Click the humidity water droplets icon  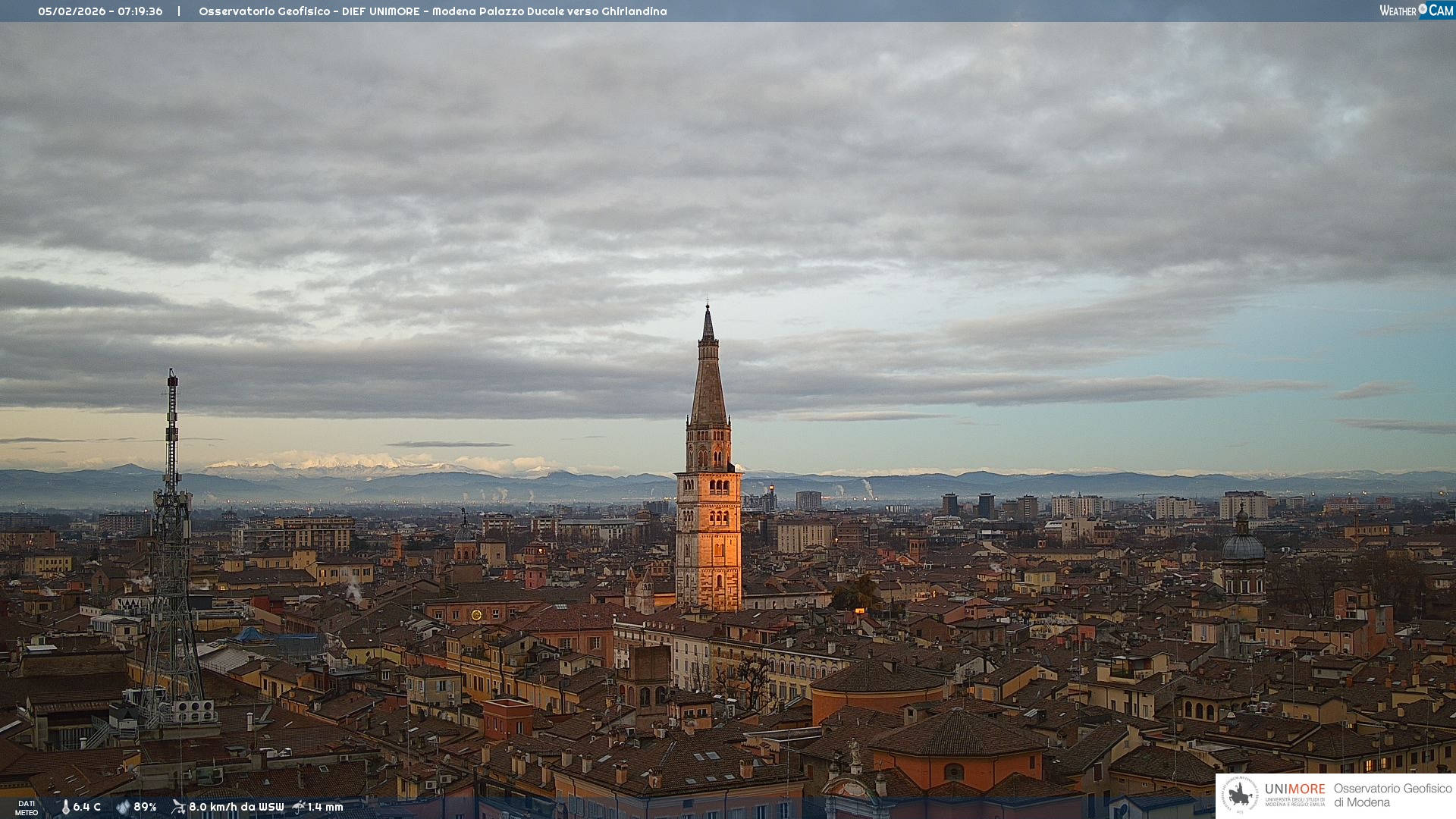[123, 807]
